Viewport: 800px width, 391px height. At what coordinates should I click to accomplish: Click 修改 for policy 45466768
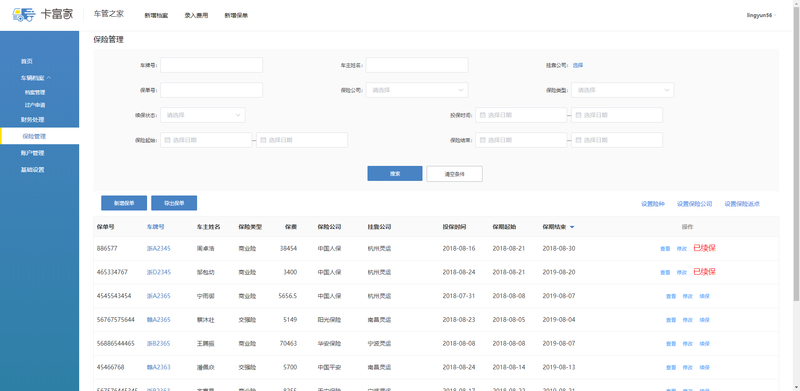[688, 368]
